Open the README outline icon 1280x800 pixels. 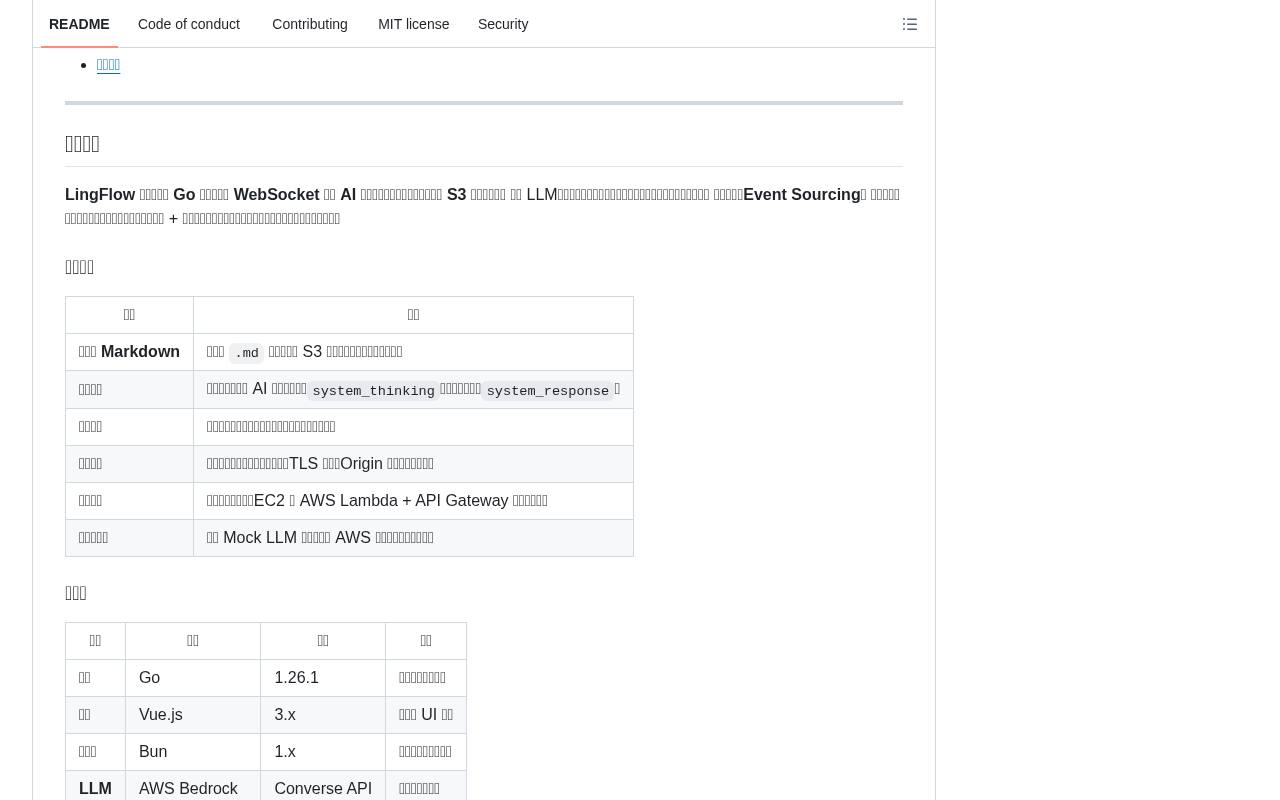(x=910, y=24)
